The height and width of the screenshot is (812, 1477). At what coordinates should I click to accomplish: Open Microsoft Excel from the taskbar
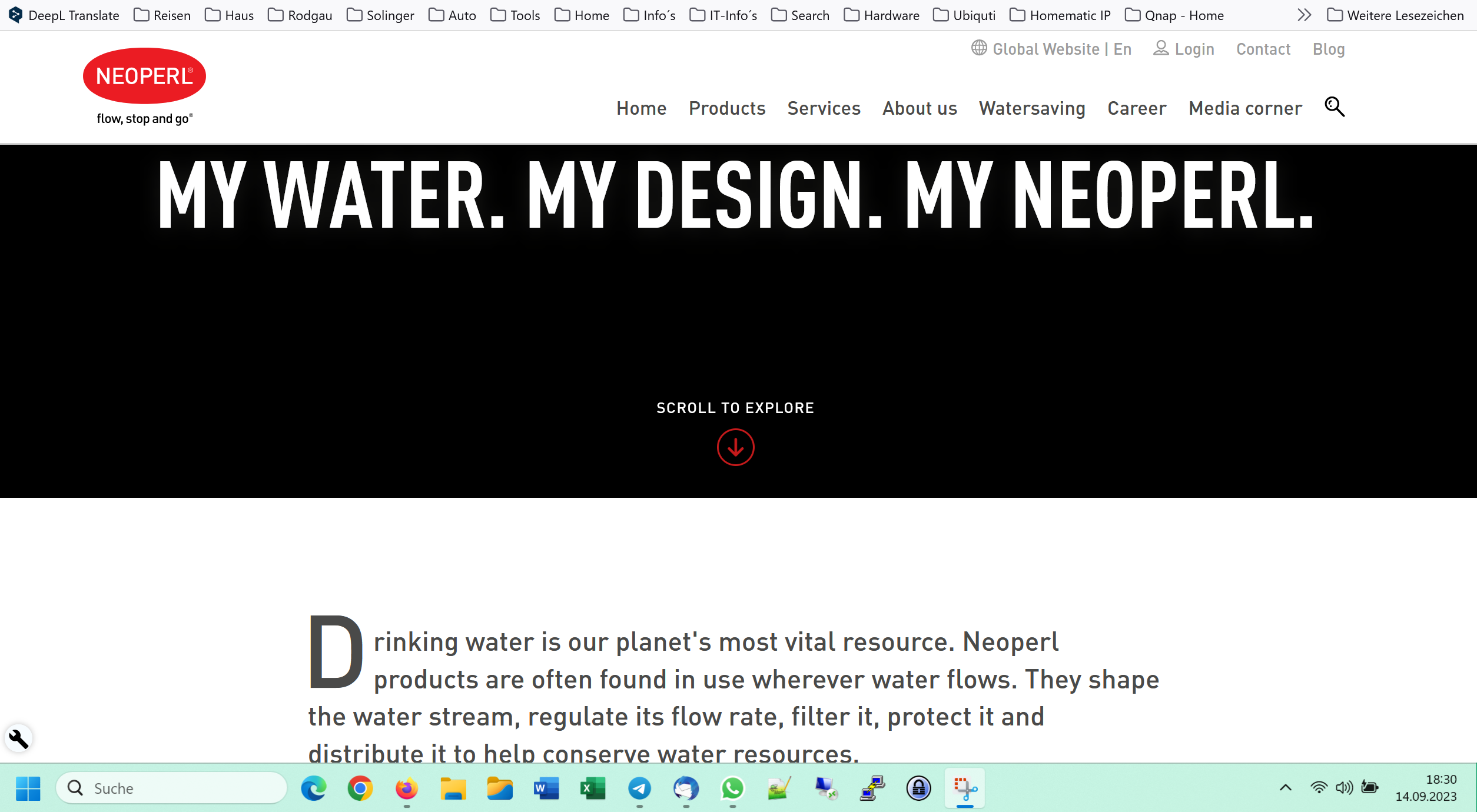(x=593, y=788)
